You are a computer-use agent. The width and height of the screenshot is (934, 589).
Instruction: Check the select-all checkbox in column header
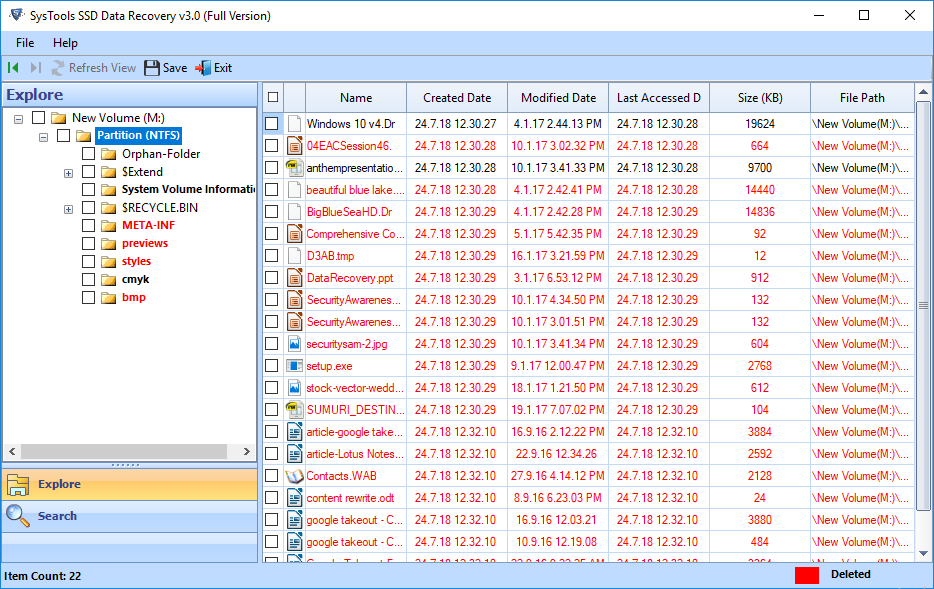(274, 96)
